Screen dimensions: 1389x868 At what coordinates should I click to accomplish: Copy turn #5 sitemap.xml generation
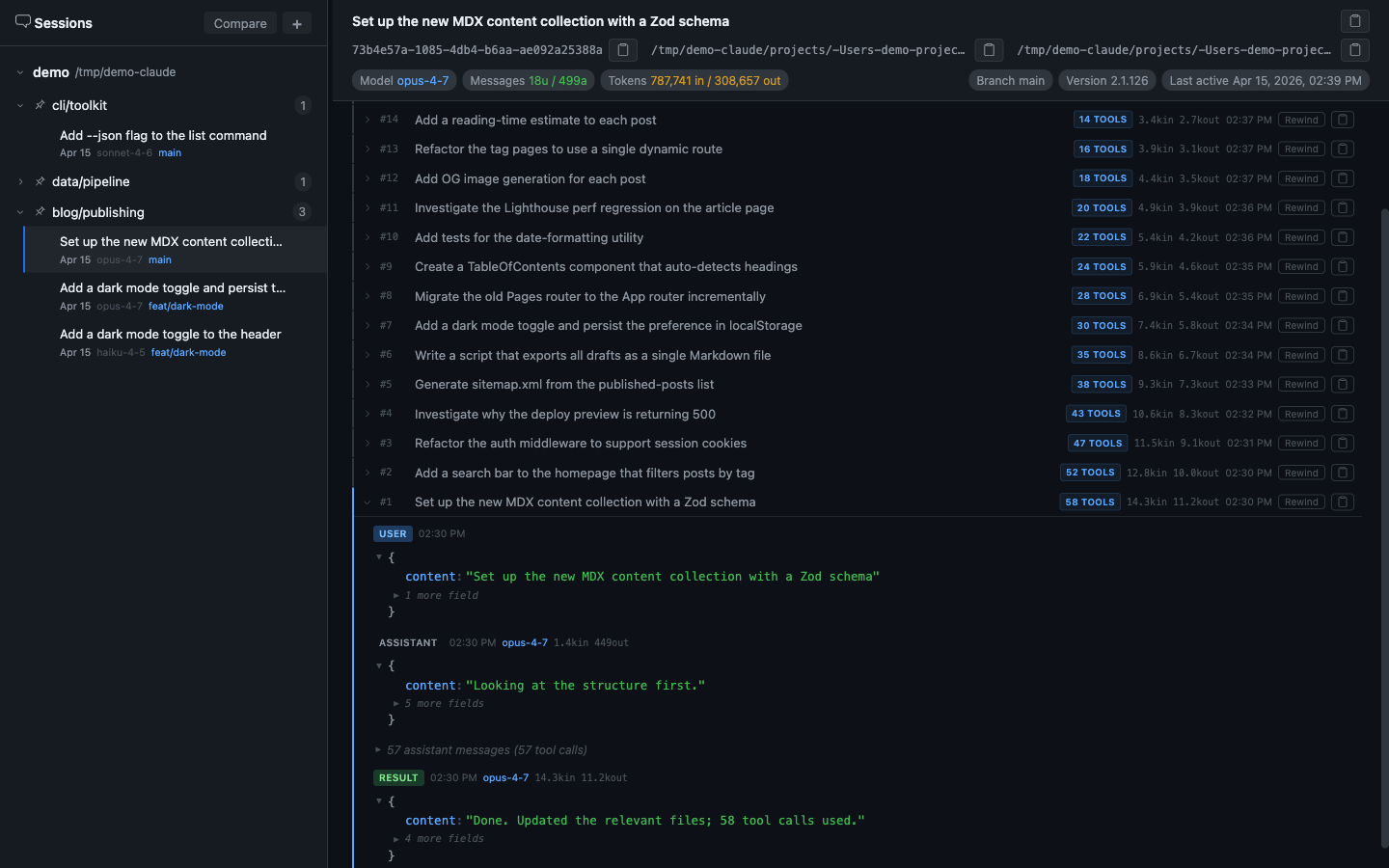pos(1343,384)
